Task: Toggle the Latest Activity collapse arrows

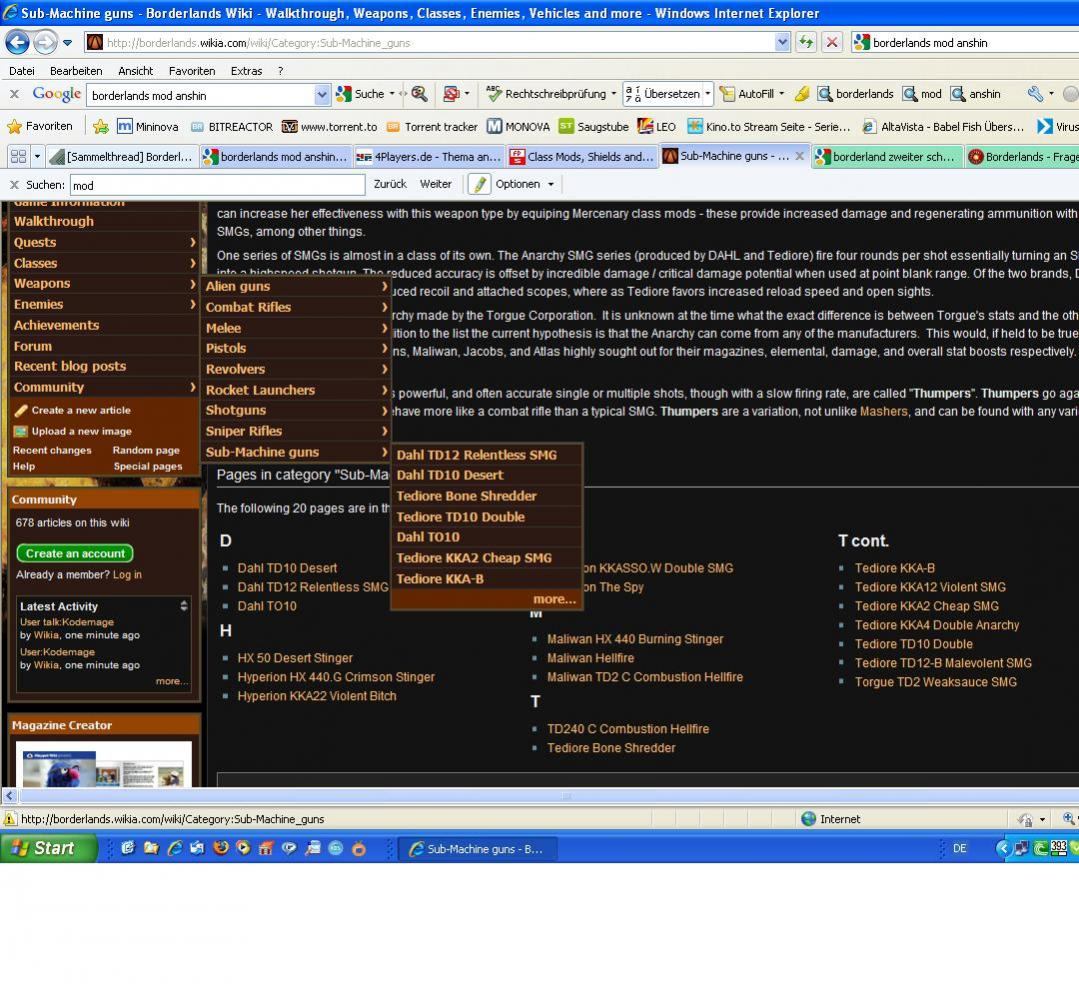Action: pos(184,606)
